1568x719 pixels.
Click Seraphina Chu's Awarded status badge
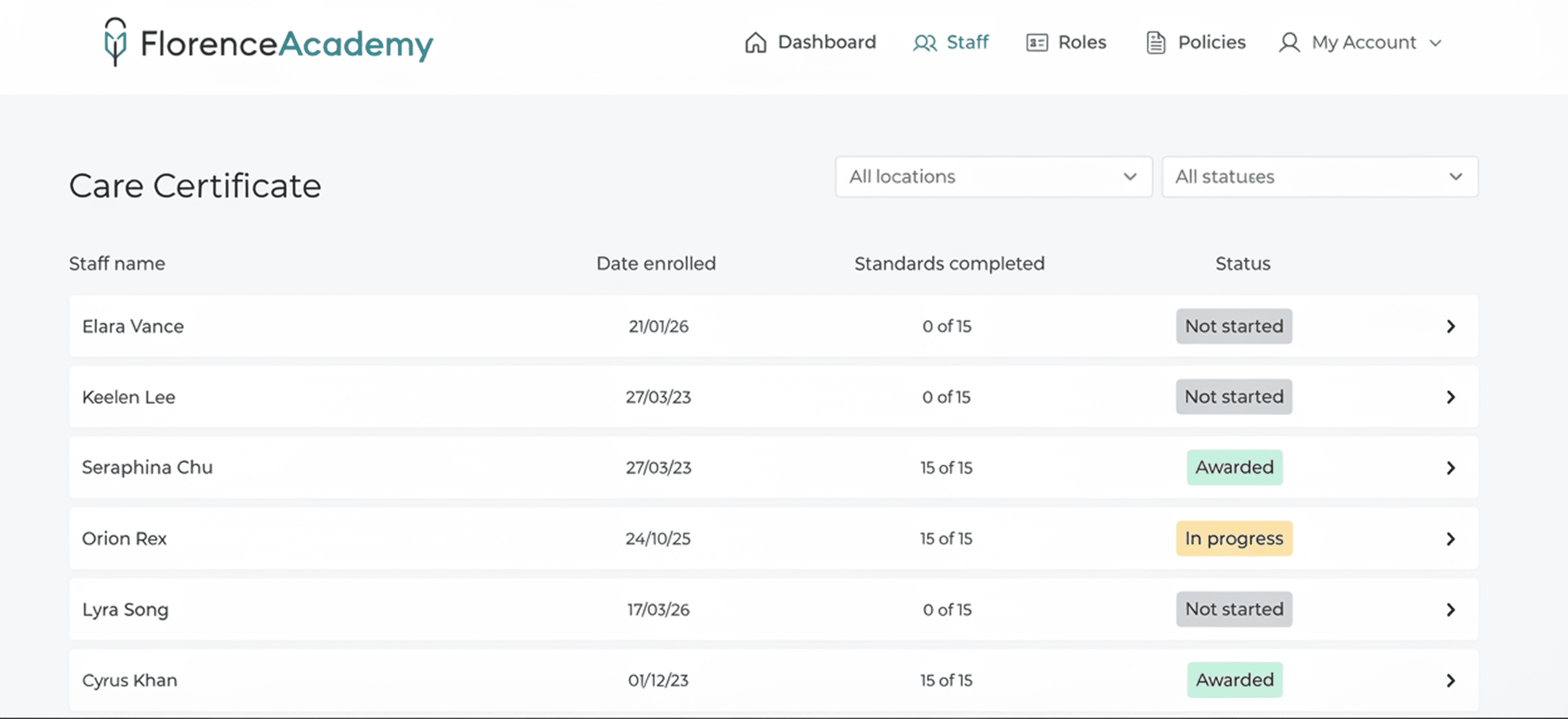click(1234, 468)
